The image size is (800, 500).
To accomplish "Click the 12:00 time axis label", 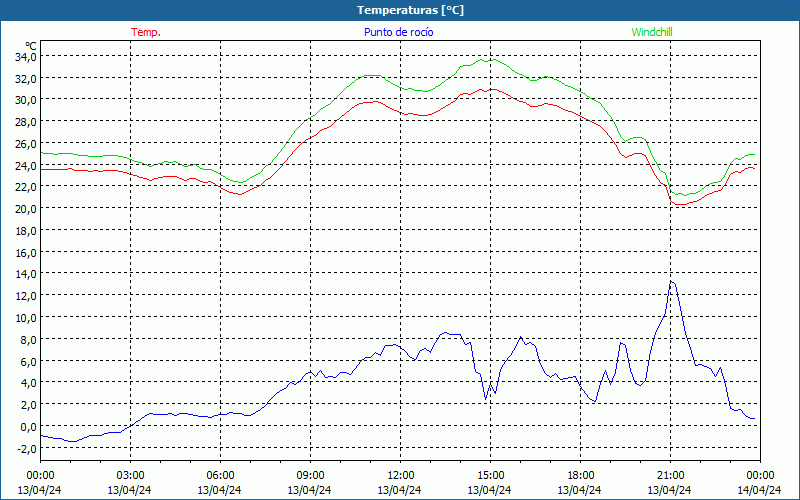I will pos(401,476).
